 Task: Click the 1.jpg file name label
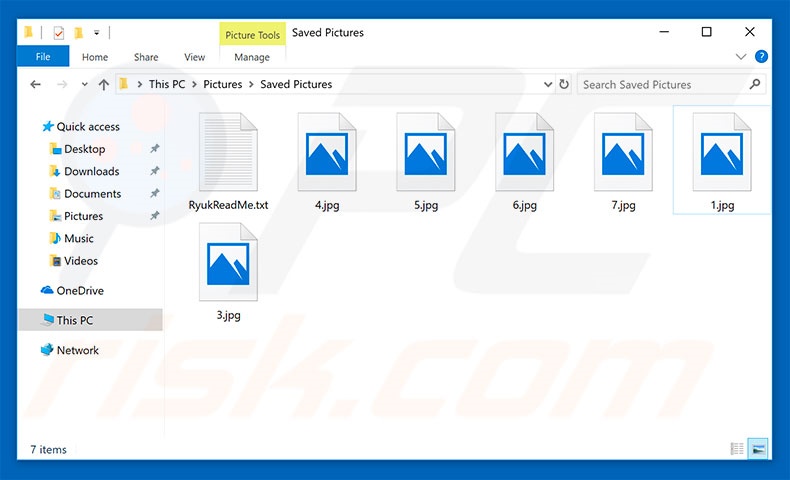(x=722, y=205)
